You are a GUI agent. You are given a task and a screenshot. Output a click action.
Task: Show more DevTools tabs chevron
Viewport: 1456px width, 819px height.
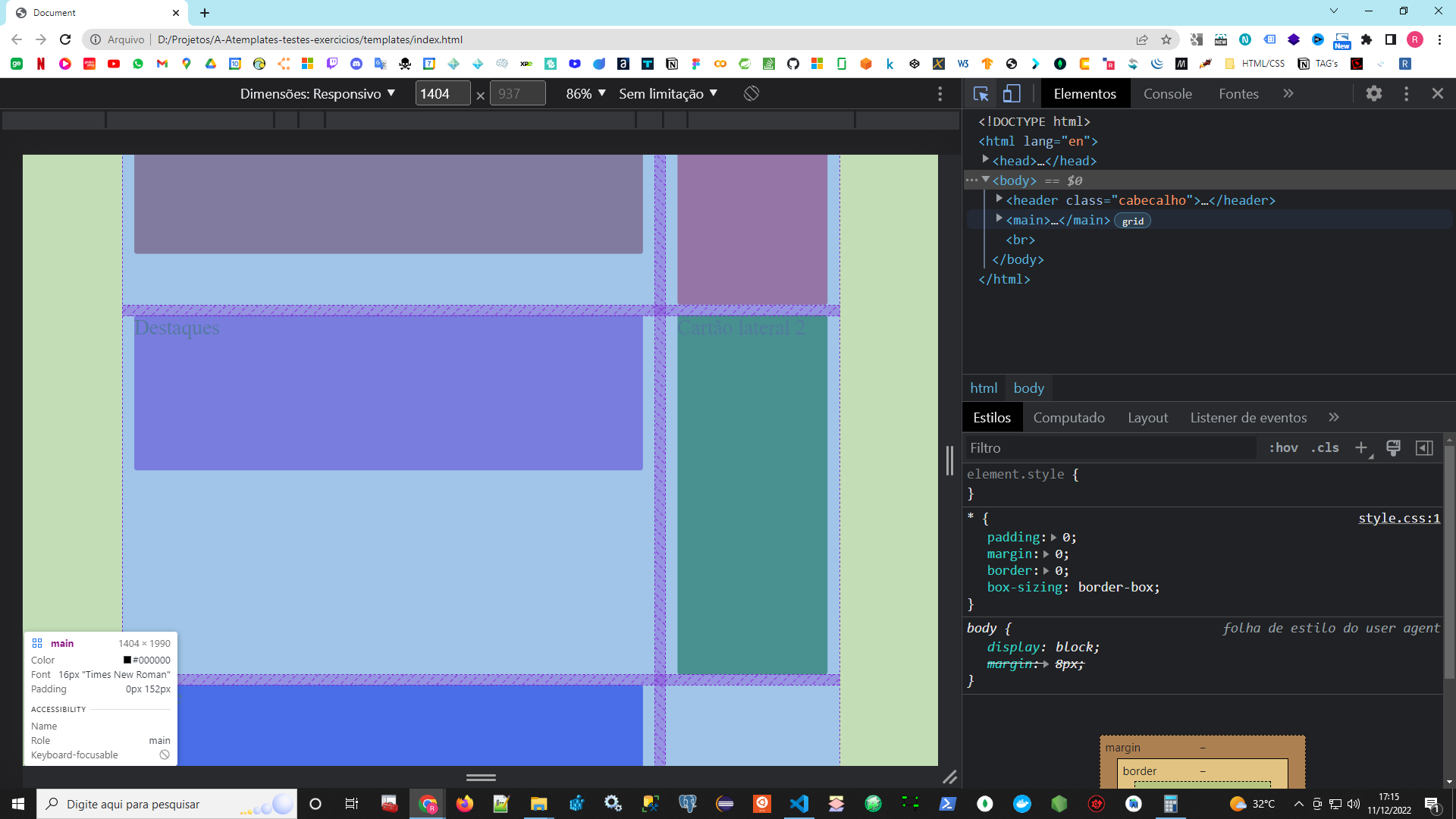(1288, 93)
